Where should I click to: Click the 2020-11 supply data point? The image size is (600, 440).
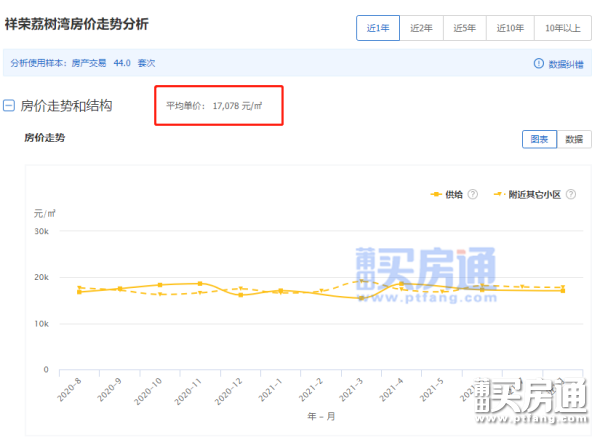(x=200, y=284)
